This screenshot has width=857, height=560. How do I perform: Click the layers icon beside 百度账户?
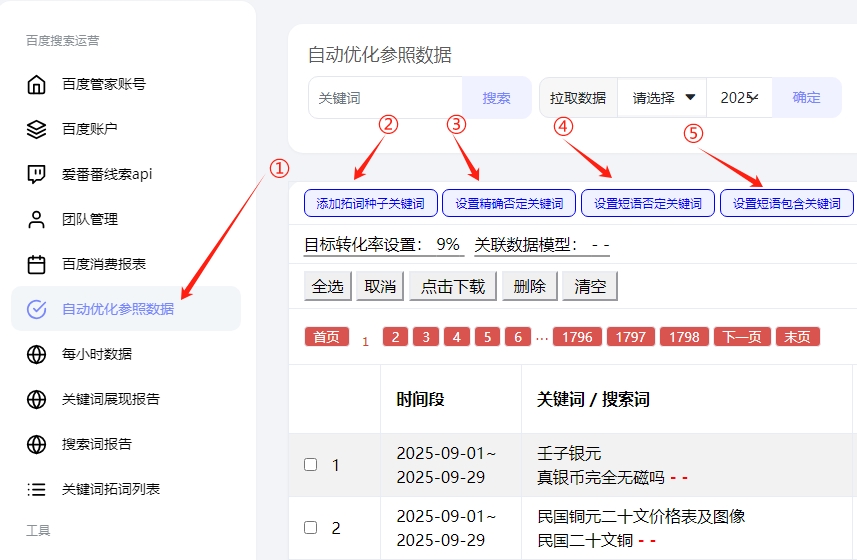37,129
